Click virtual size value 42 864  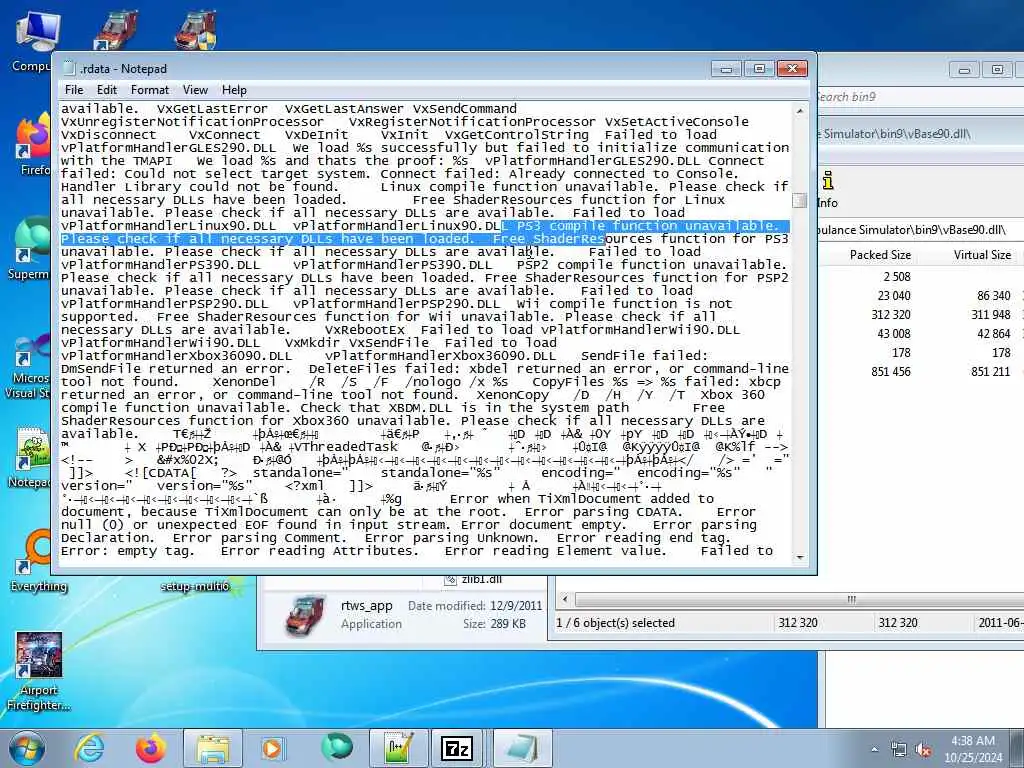tap(994, 334)
